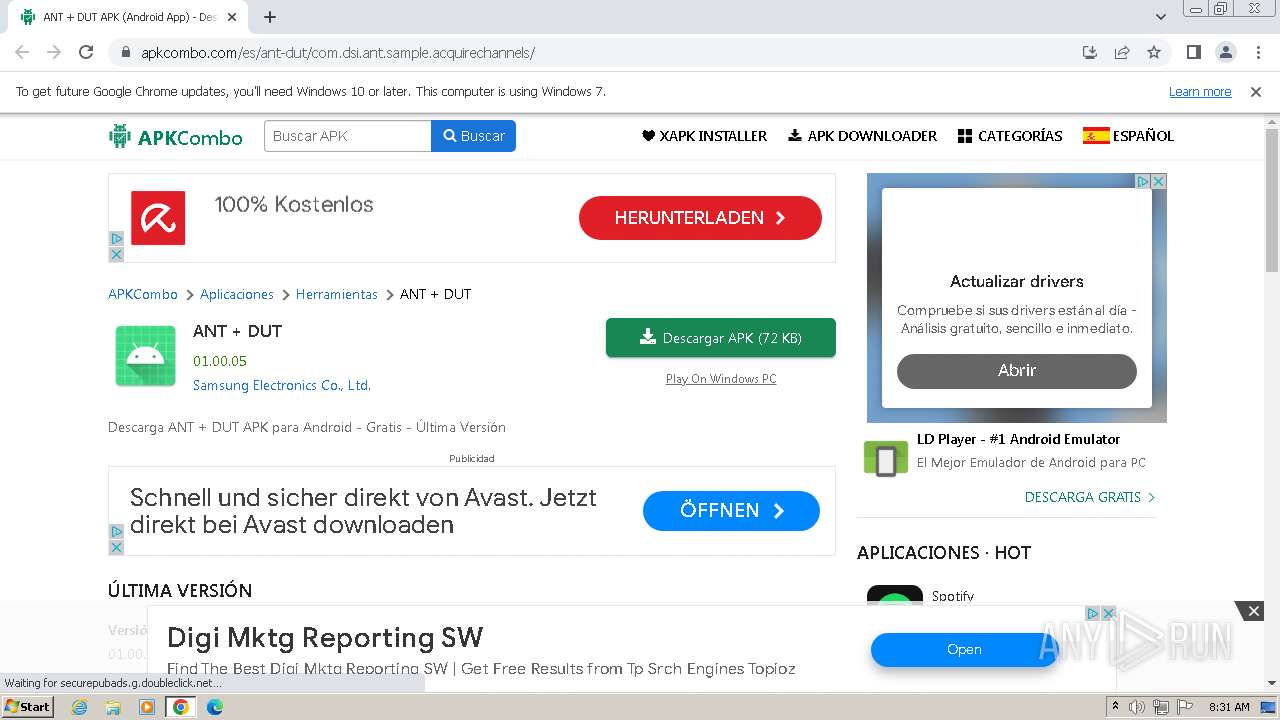Go to Herramientas breadcrumb link
1280x720 pixels.
[337, 294]
